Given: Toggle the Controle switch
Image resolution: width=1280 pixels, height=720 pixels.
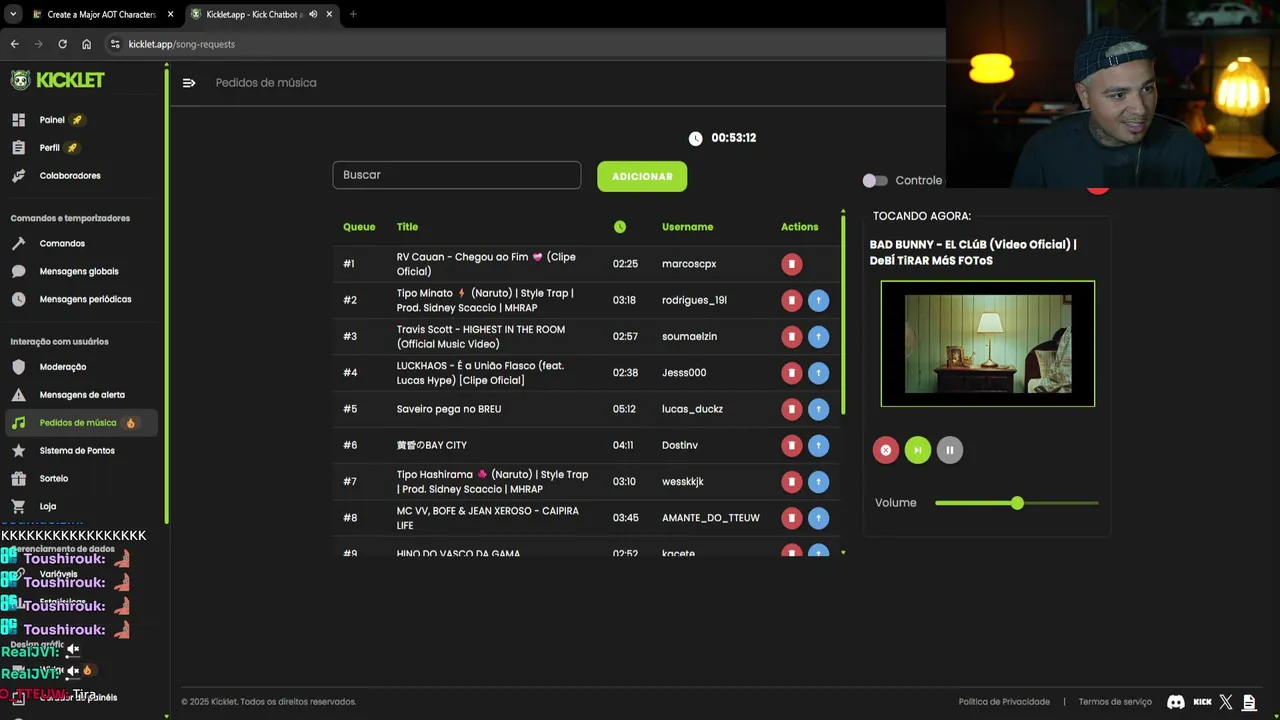Looking at the screenshot, I should coord(875,181).
